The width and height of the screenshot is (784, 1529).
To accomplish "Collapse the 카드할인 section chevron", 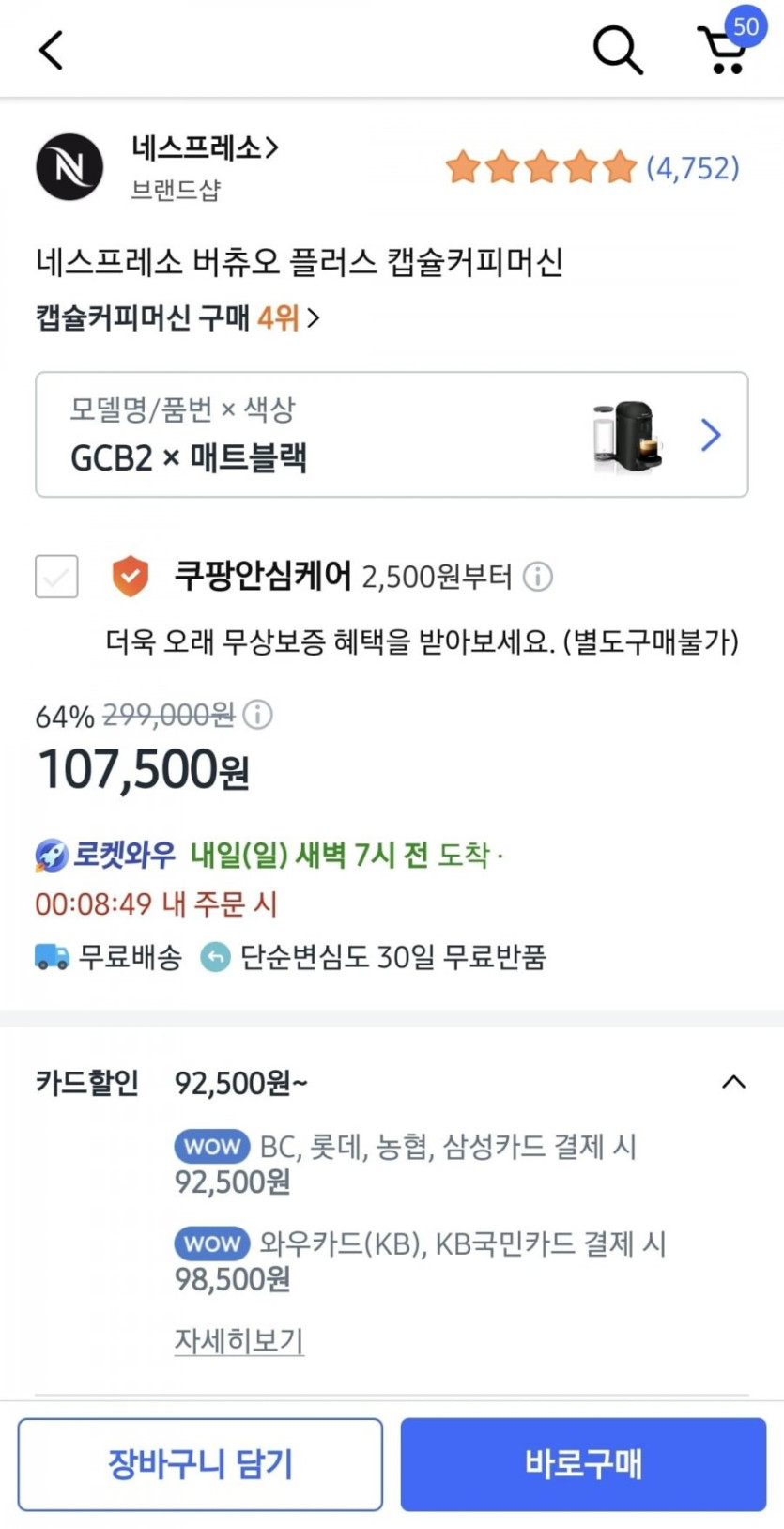I will (x=733, y=1082).
